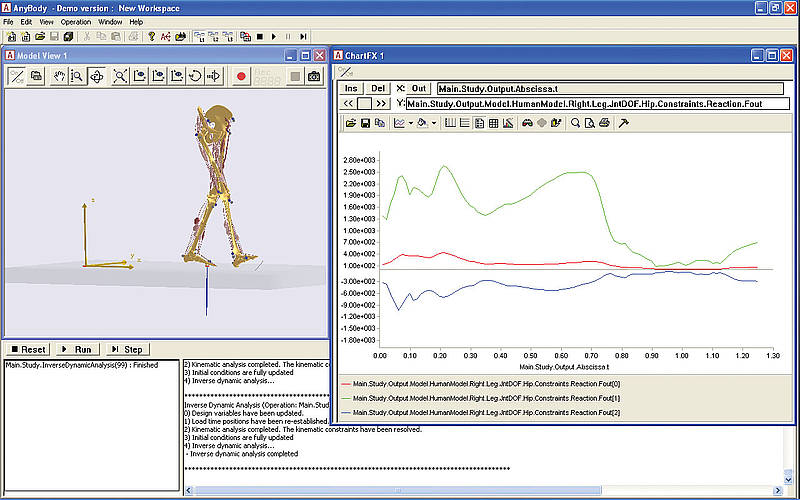This screenshot has width=800, height=500.
Task: Open the File menu
Action: pyautogui.click(x=8, y=22)
